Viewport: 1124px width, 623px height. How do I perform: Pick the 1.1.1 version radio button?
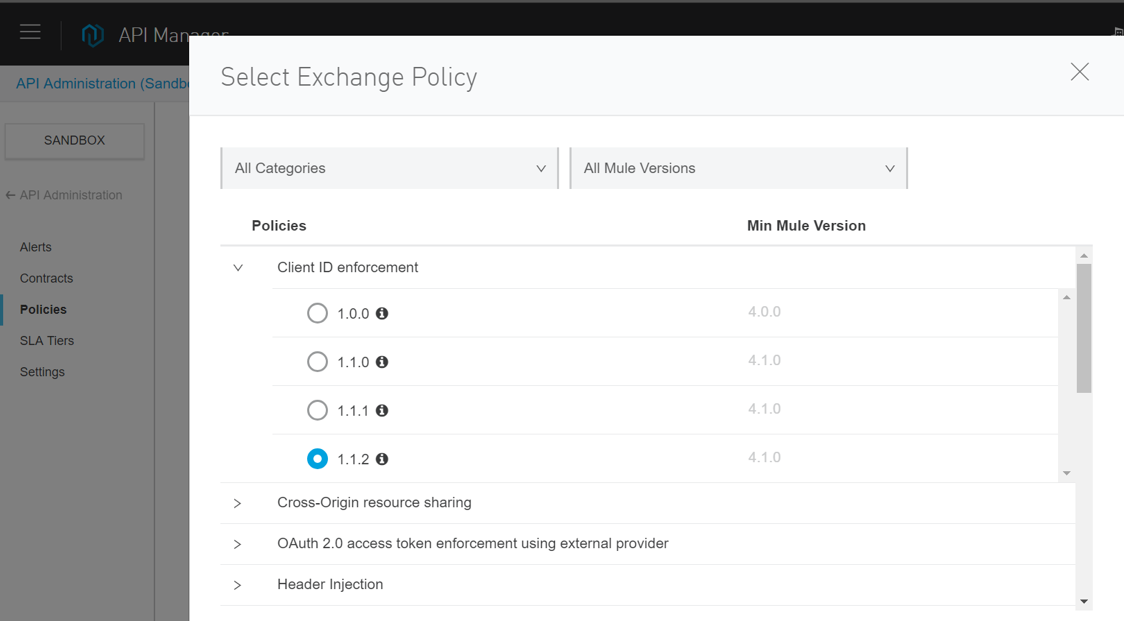coord(317,410)
